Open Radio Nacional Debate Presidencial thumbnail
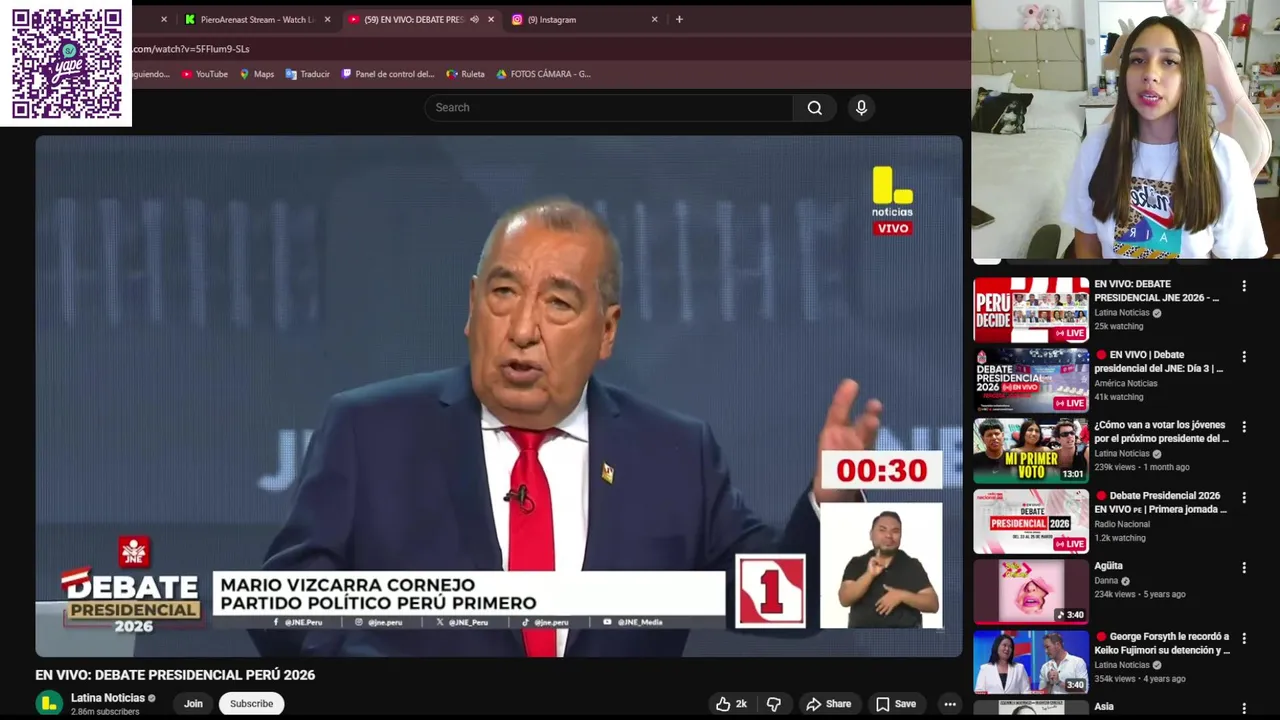The height and width of the screenshot is (720, 1280). (1031, 521)
